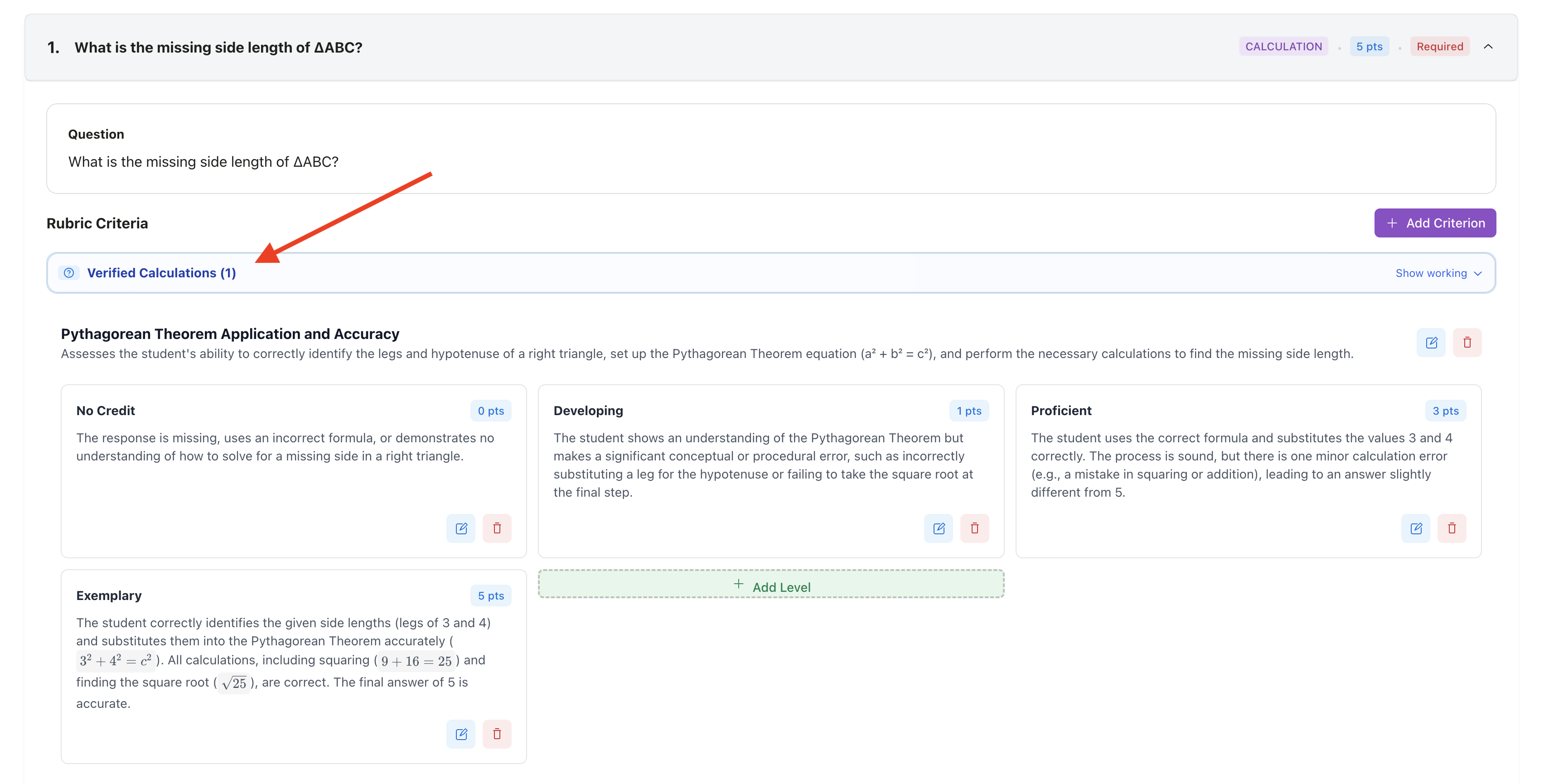This screenshot has height=784, width=1549.
Task: Edit the No Credit level description
Action: 460,528
